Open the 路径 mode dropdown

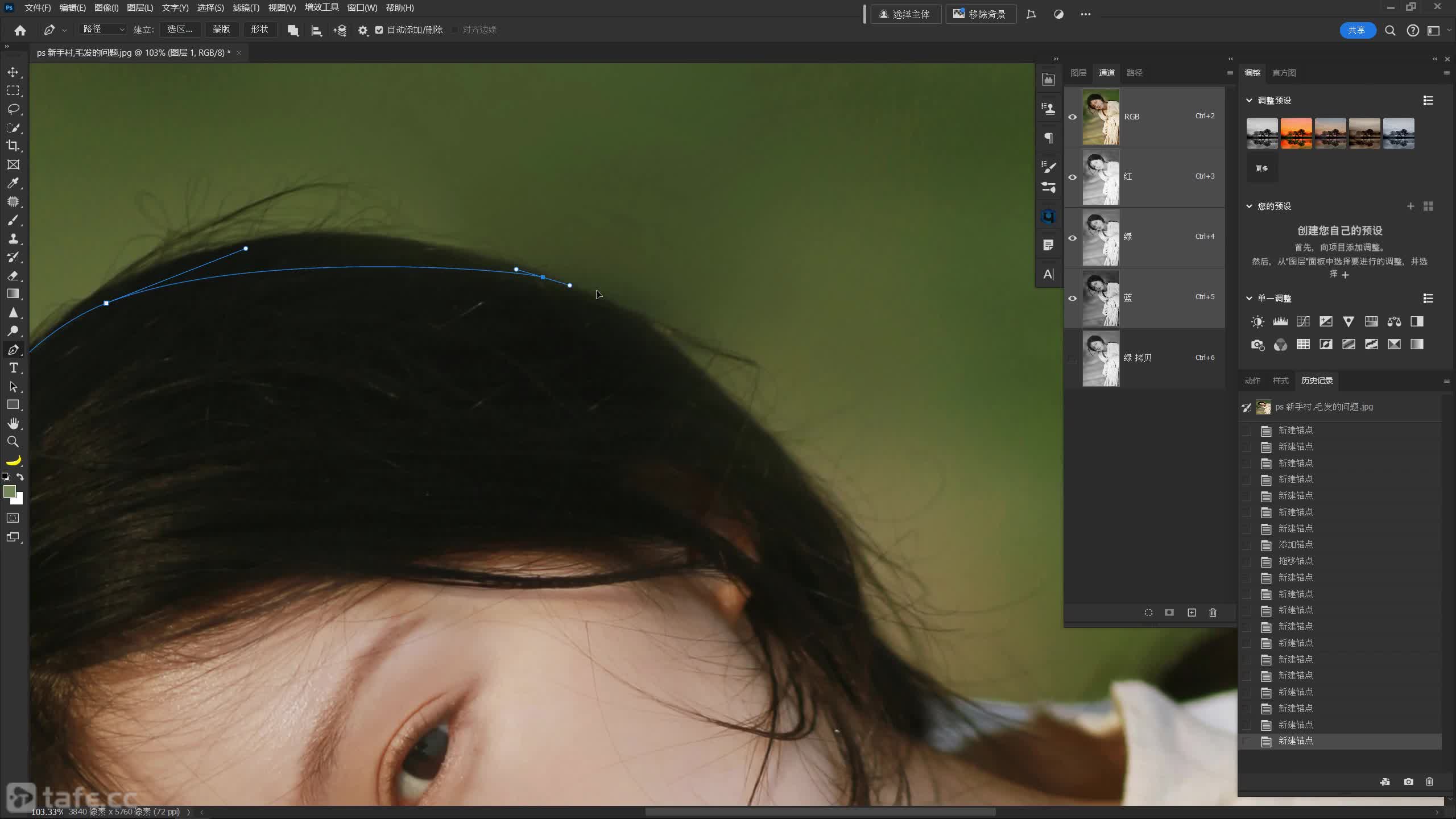103,29
